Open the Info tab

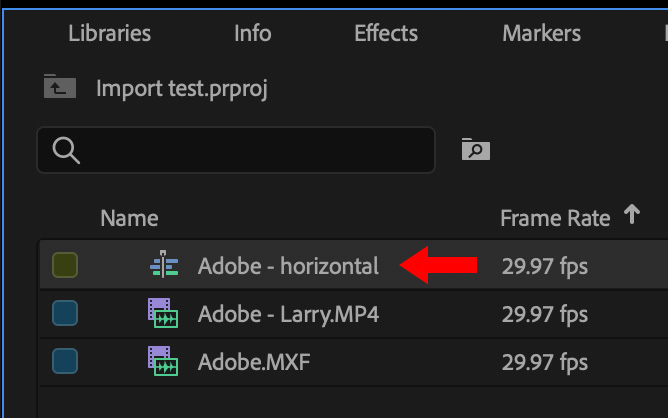point(252,33)
